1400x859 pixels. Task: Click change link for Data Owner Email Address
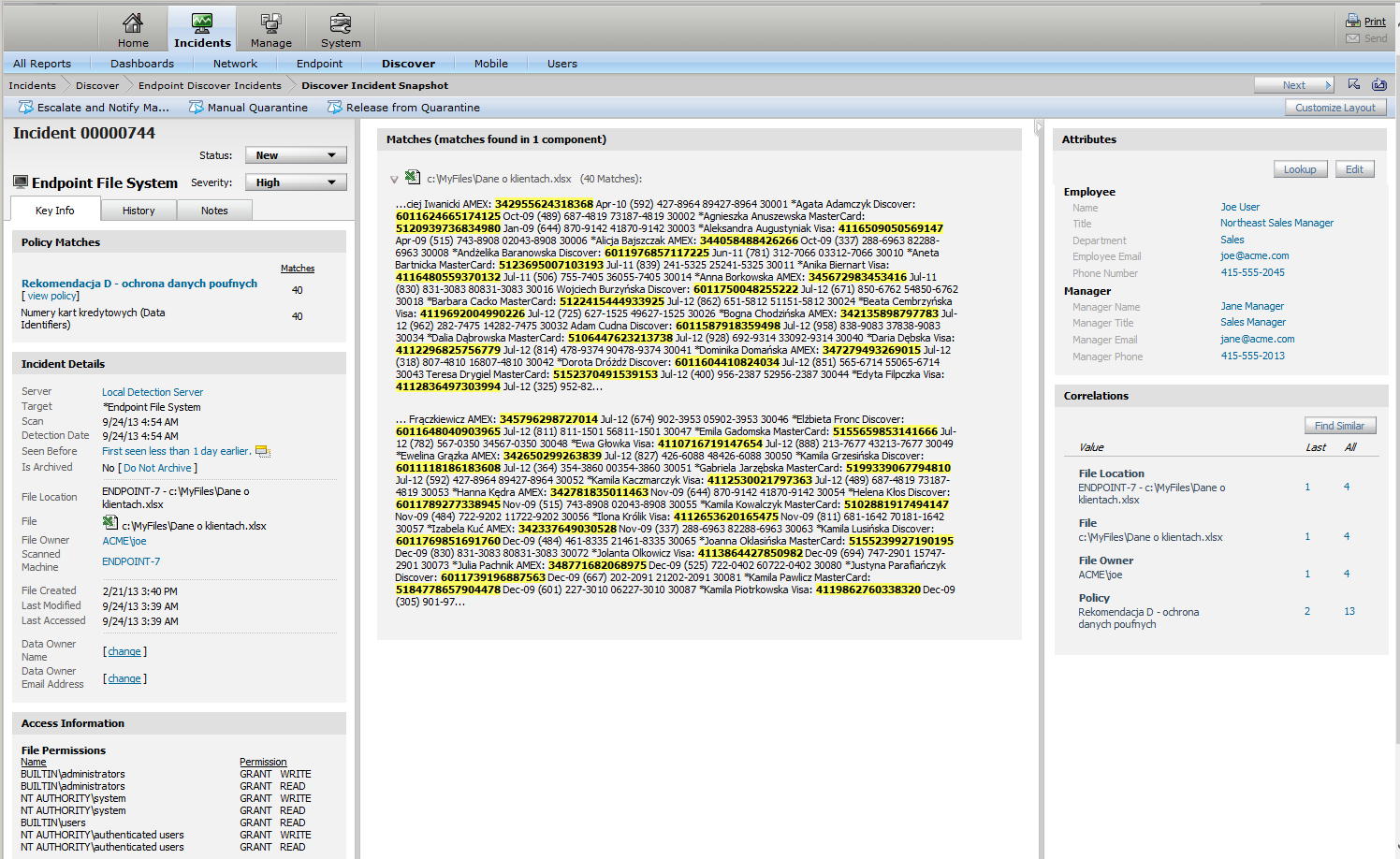(124, 678)
